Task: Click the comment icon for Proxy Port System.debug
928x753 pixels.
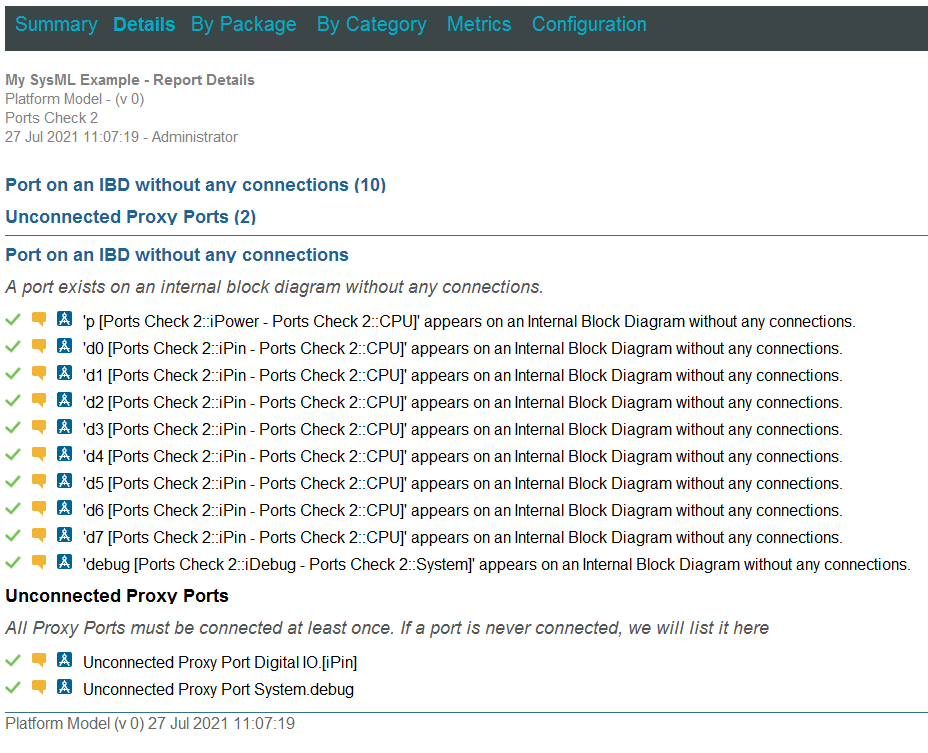Action: 39,688
